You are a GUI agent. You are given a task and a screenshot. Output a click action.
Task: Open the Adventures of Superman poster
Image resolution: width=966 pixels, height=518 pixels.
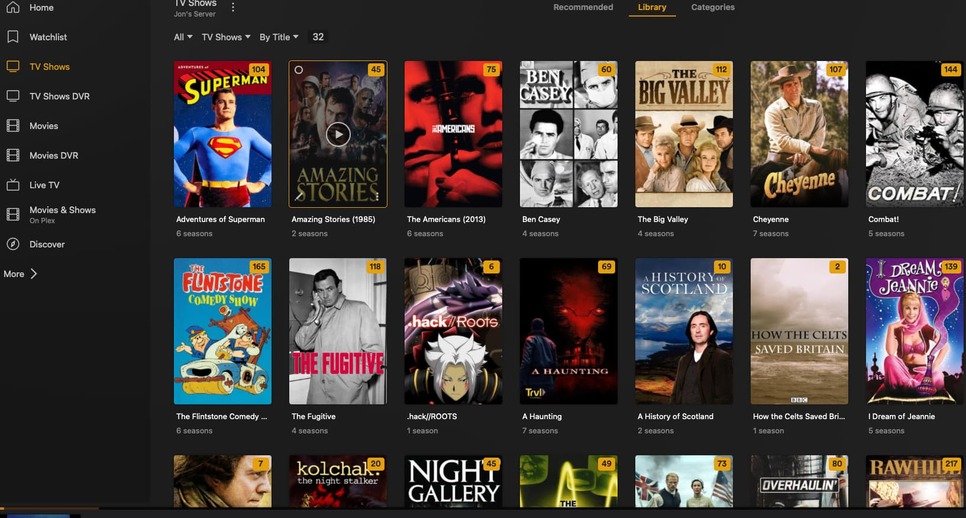[x=222, y=134]
